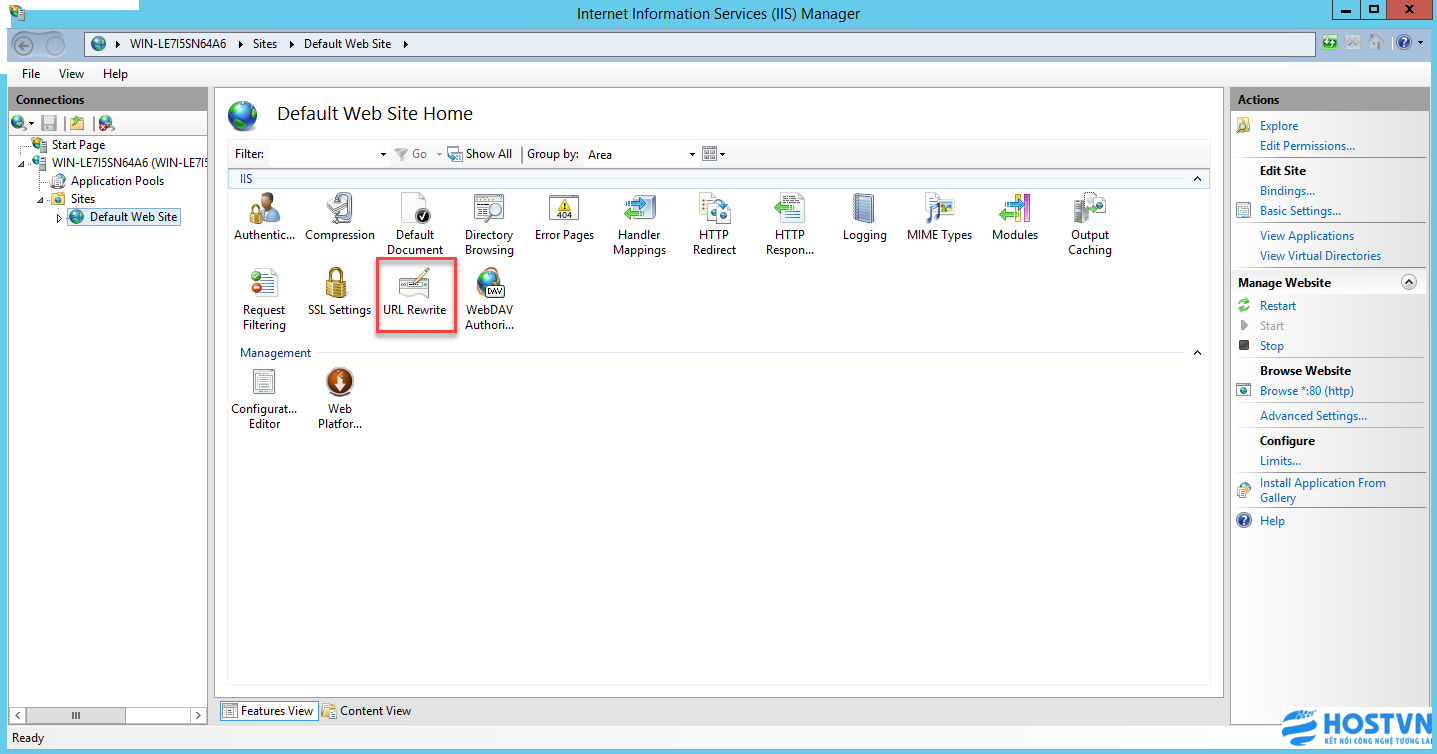Collapse the Sites tree node
The height and width of the screenshot is (754, 1437).
[41, 199]
